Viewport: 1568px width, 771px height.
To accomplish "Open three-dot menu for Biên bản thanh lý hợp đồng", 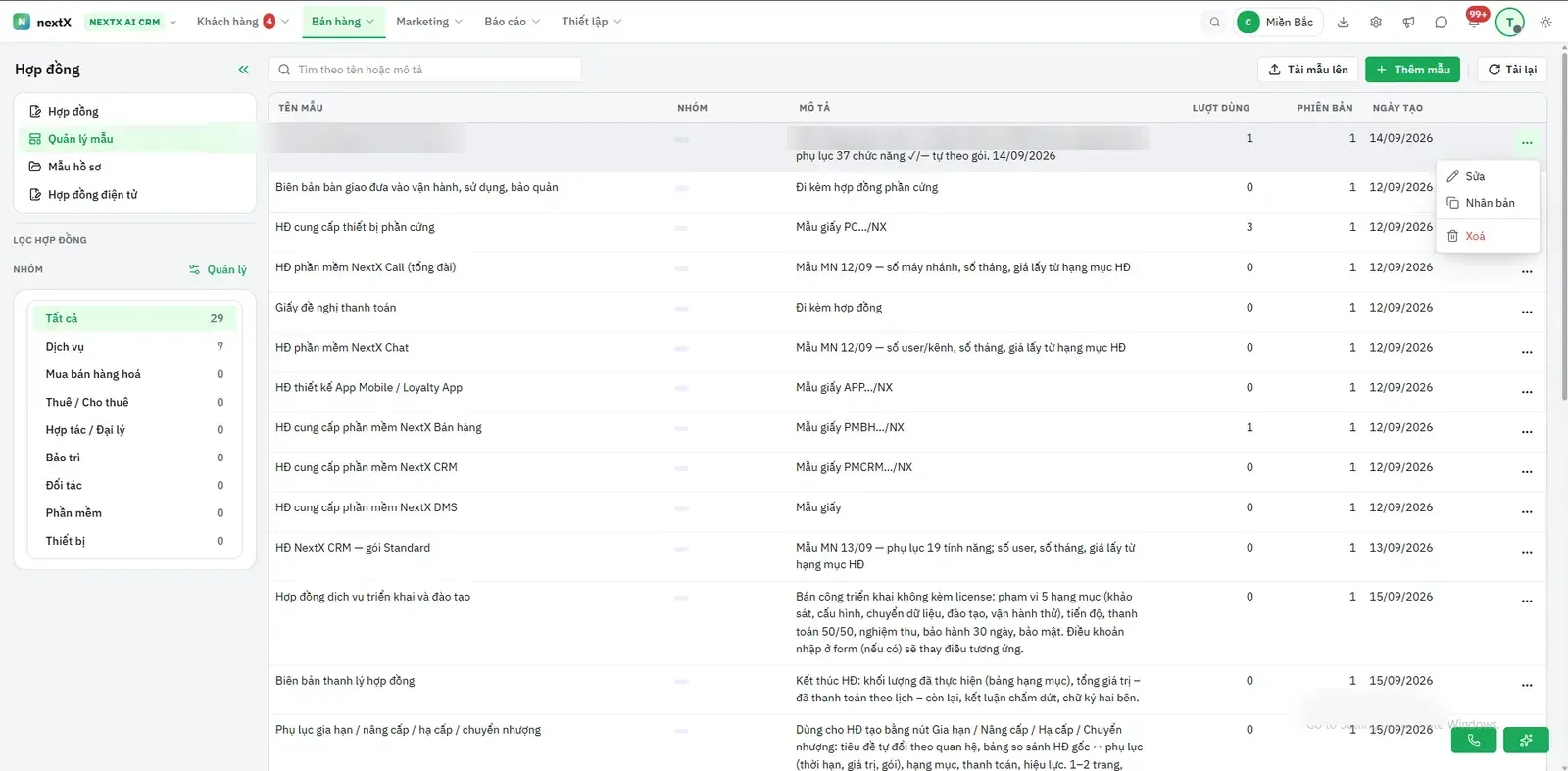I will pyautogui.click(x=1527, y=685).
